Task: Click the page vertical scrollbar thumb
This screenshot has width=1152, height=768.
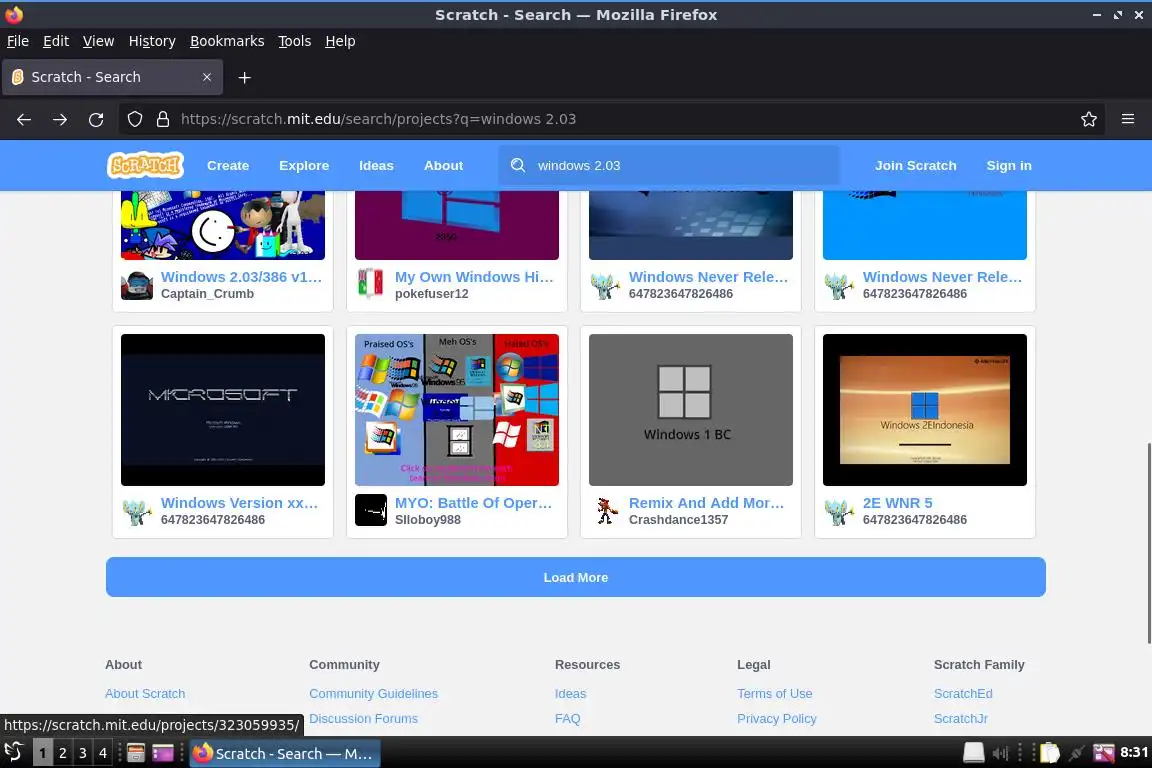Action: [x=1148, y=543]
